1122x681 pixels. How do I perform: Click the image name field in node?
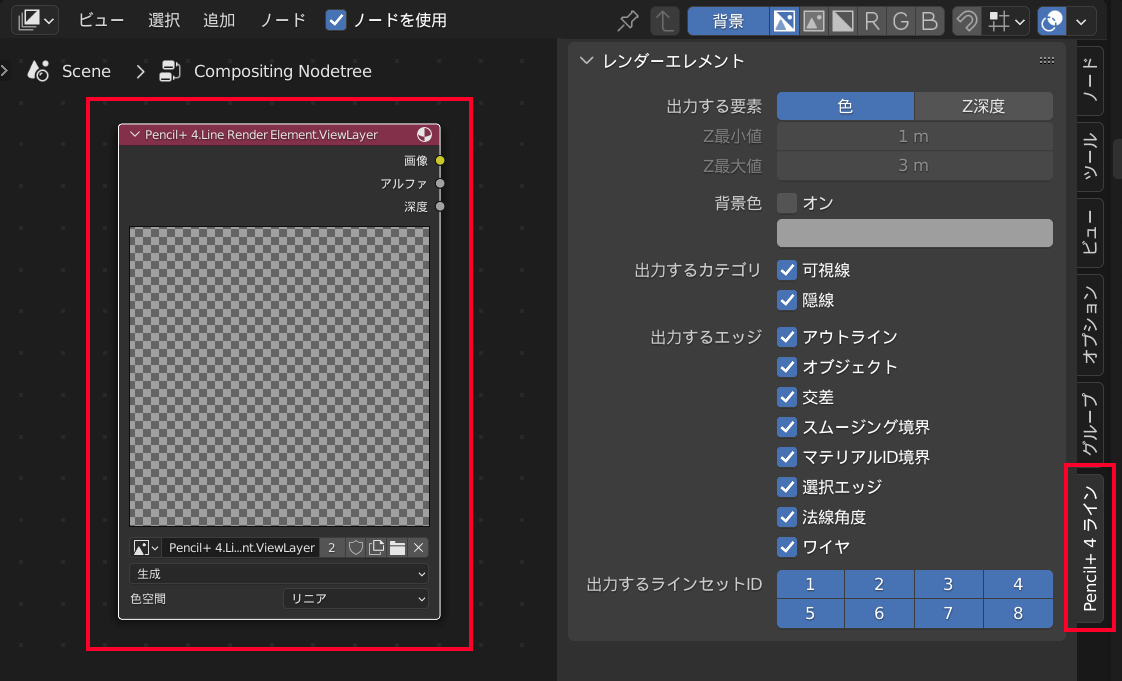click(240, 547)
